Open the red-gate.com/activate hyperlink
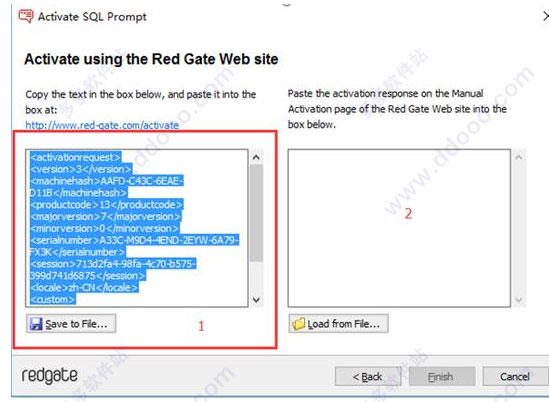The width and height of the screenshot is (549, 402). click(102, 125)
